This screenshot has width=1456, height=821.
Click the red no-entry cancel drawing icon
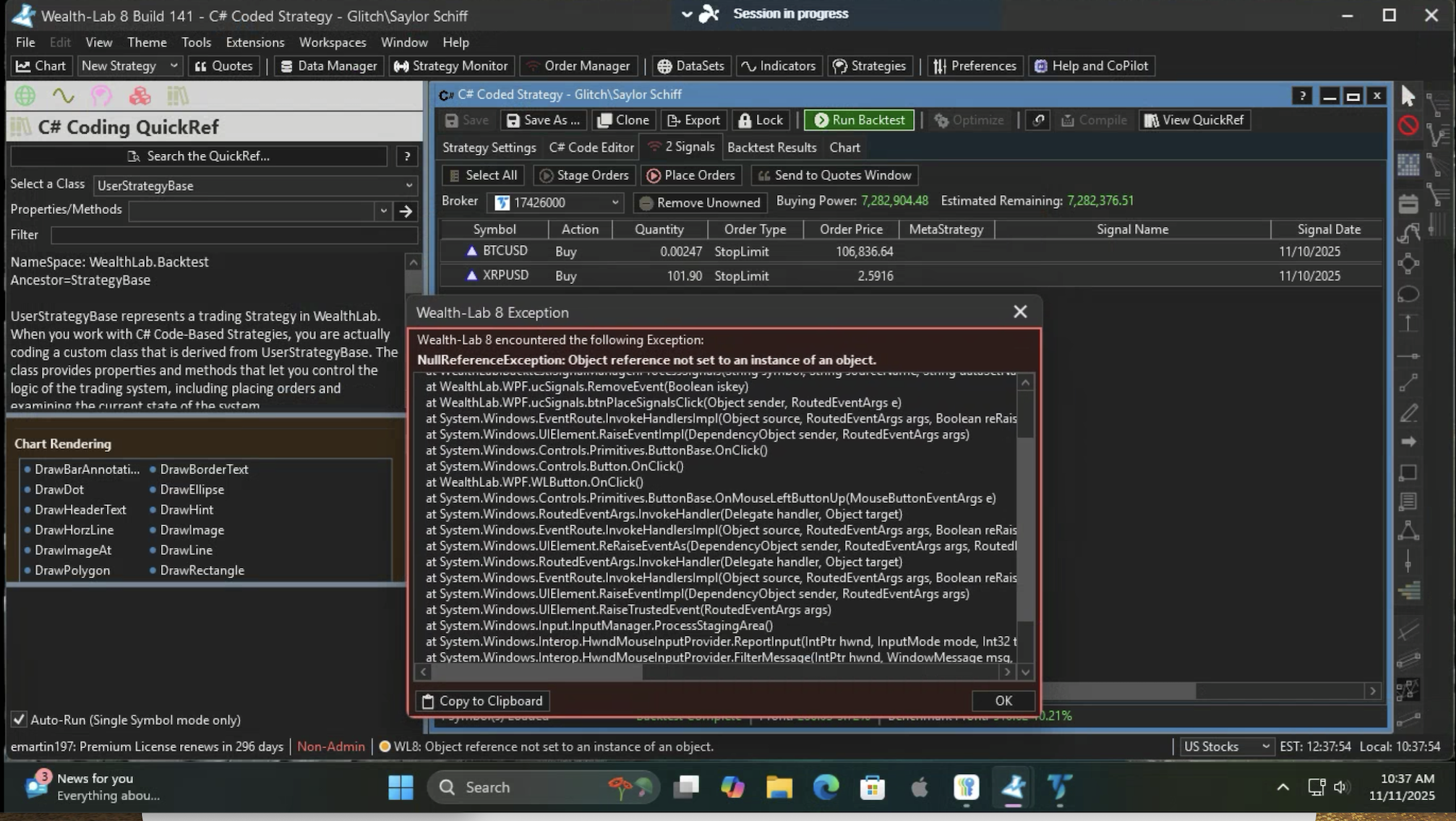coord(1408,126)
